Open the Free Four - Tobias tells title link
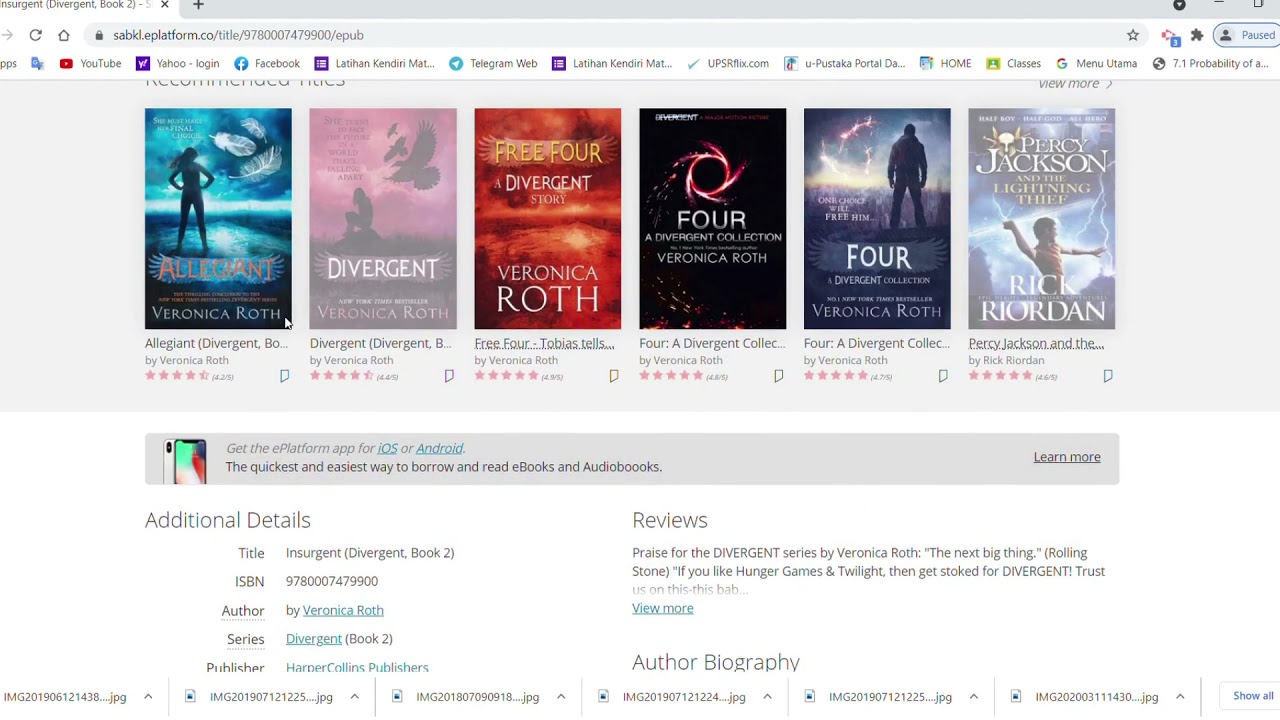The width and height of the screenshot is (1280, 720). click(544, 343)
